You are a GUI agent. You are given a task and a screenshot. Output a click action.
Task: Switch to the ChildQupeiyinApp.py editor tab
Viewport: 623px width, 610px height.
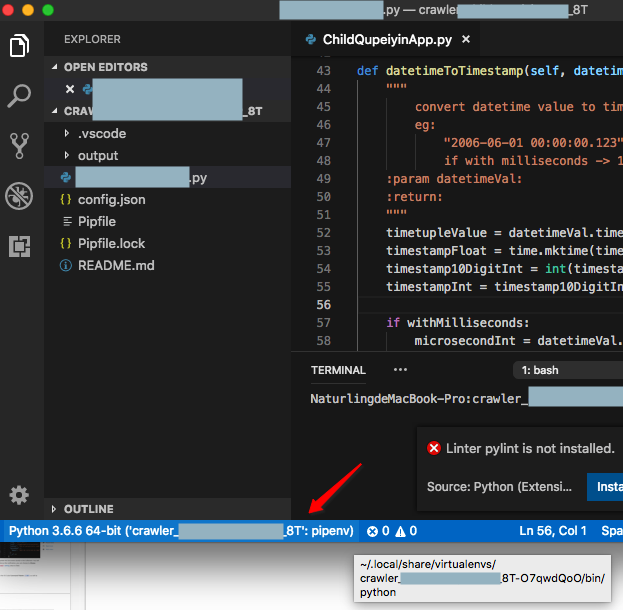click(385, 39)
